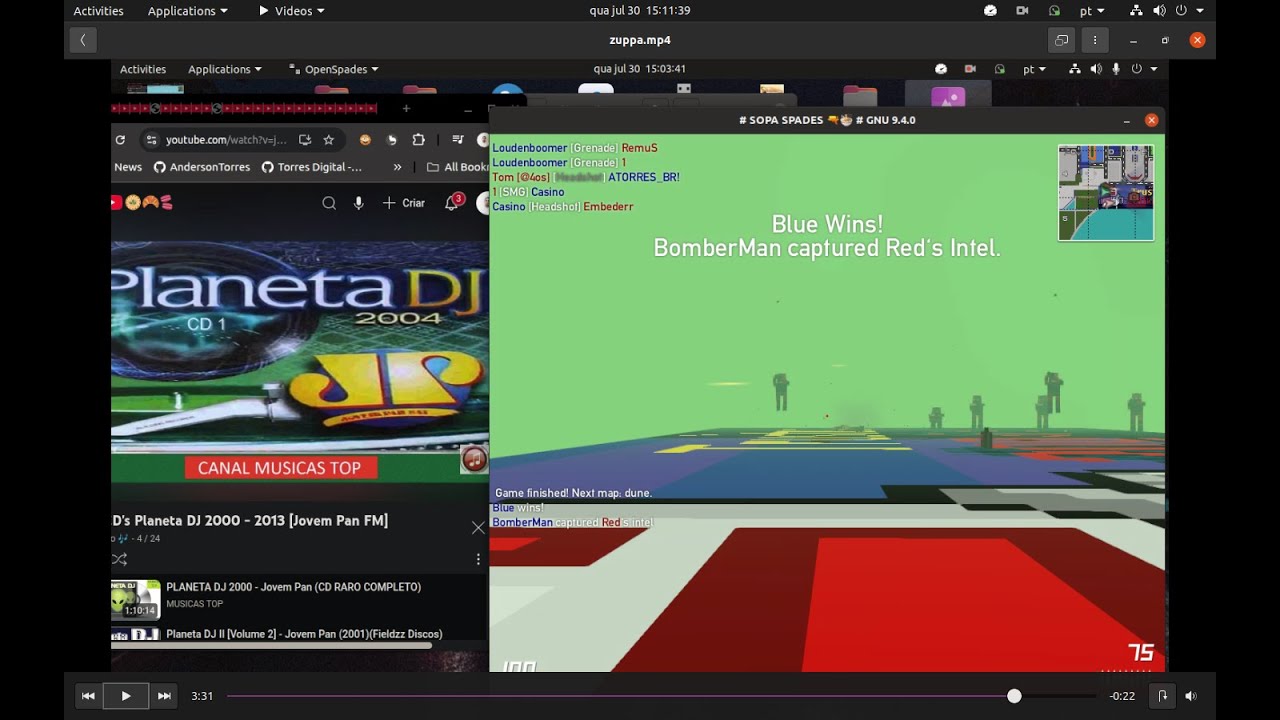Open Activities in the top GNOME bar

[x=99, y=11]
